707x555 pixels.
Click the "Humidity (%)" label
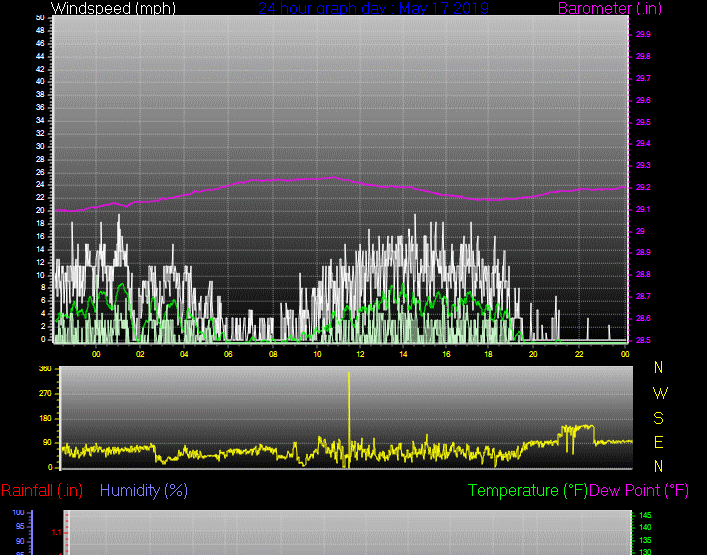(x=144, y=490)
